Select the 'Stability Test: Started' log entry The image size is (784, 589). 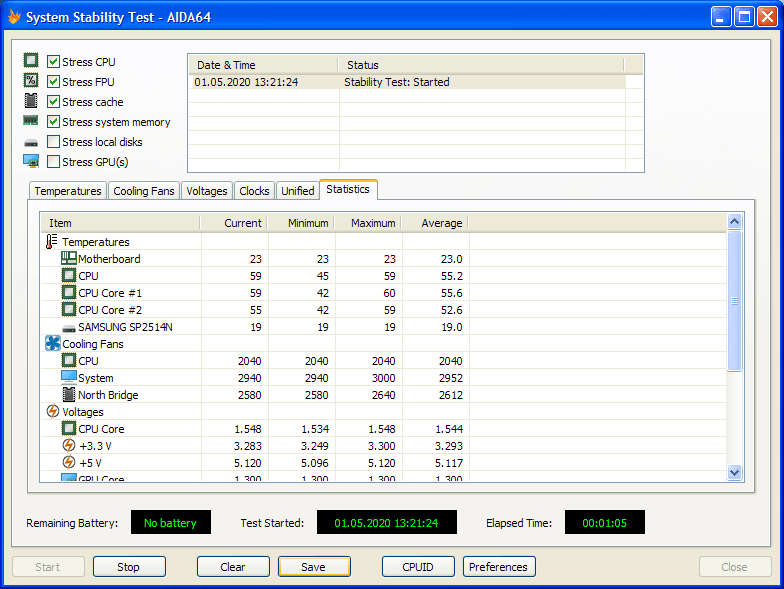396,82
